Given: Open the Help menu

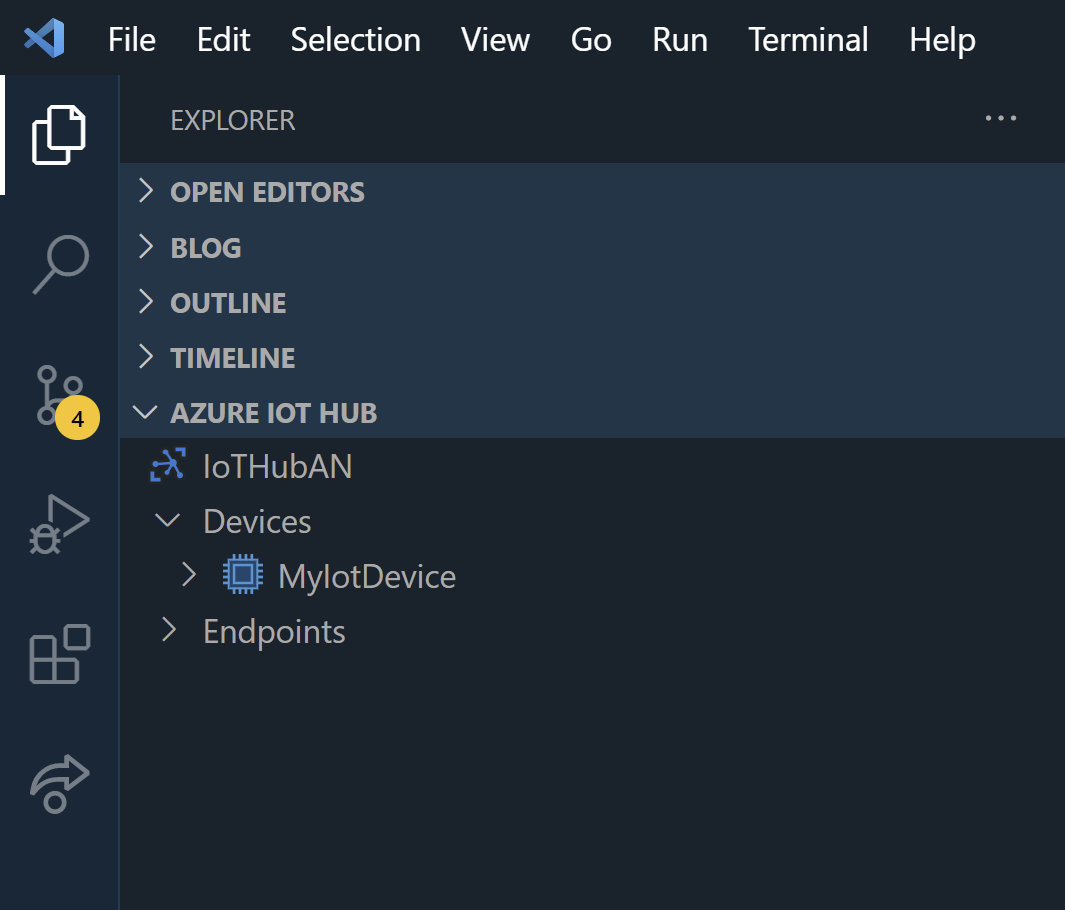Looking at the screenshot, I should 941,40.
